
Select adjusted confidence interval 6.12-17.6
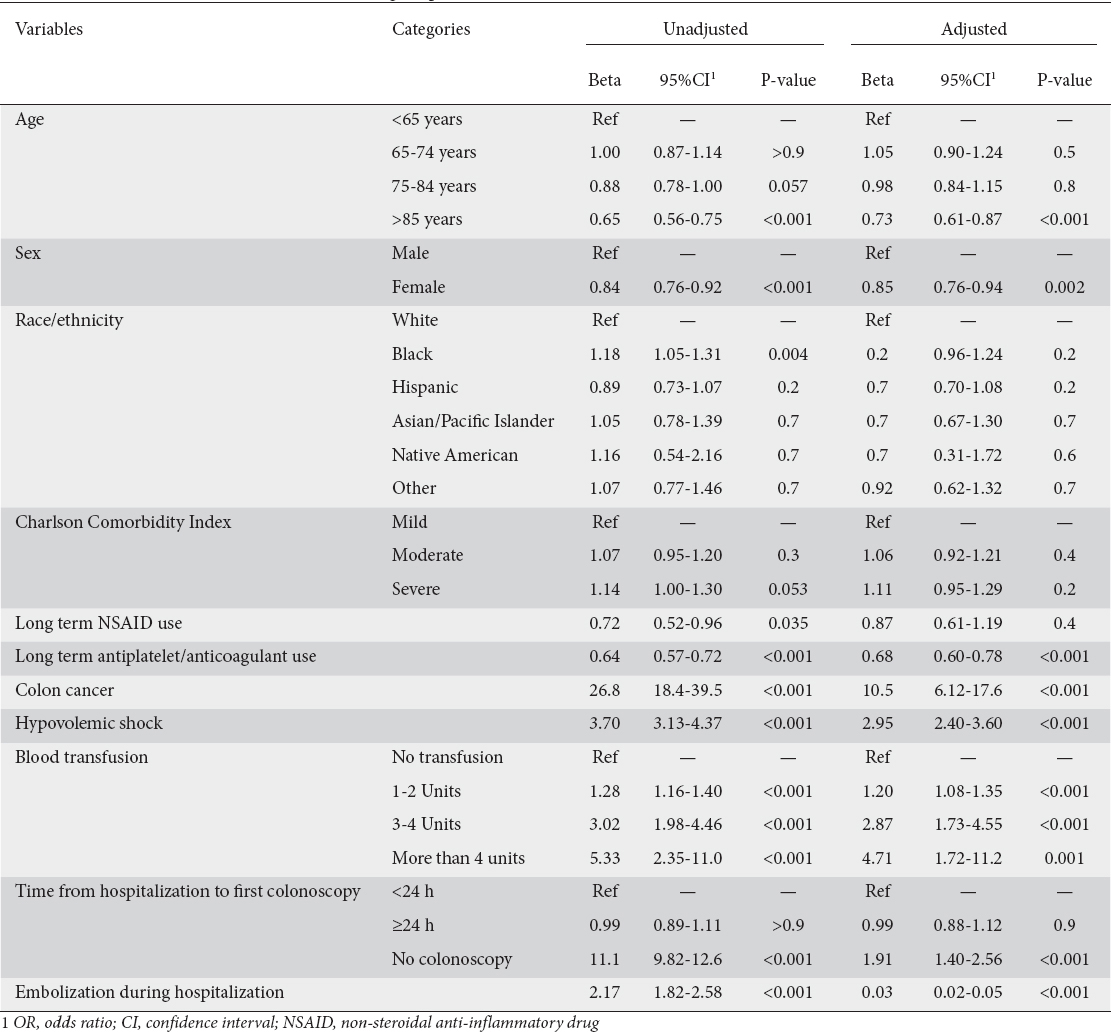pyautogui.click(x=968, y=690)
